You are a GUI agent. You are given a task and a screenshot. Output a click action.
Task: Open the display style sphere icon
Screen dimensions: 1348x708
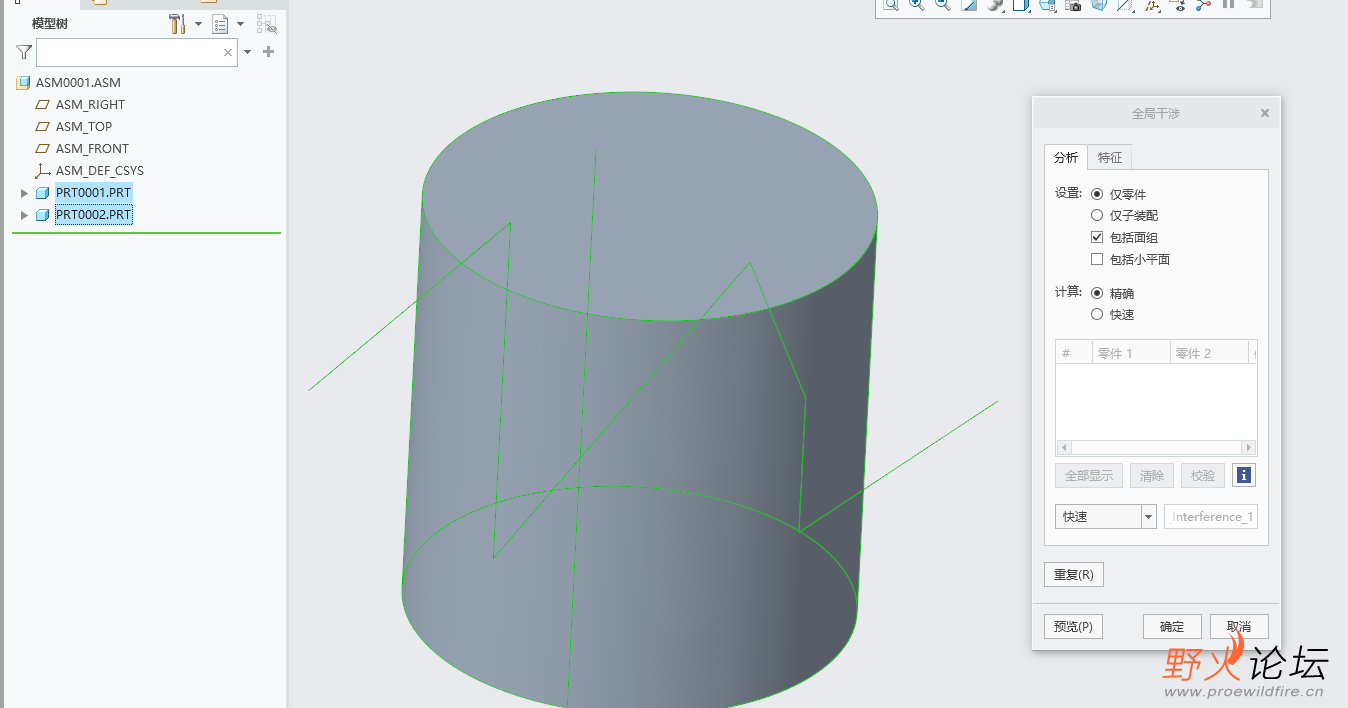point(995,5)
